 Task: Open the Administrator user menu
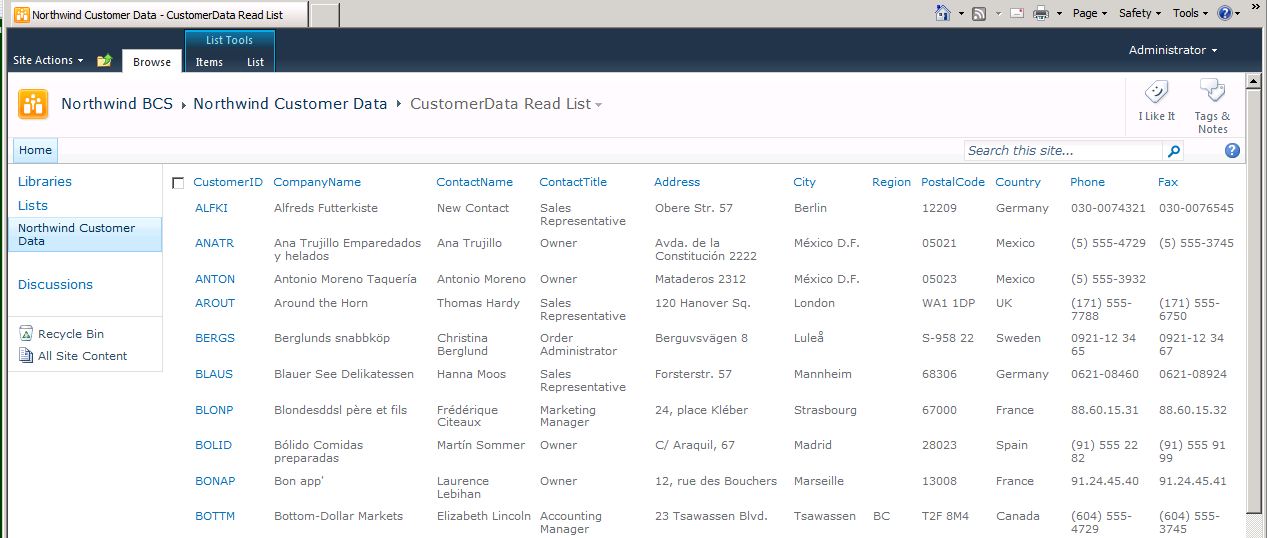[1173, 50]
